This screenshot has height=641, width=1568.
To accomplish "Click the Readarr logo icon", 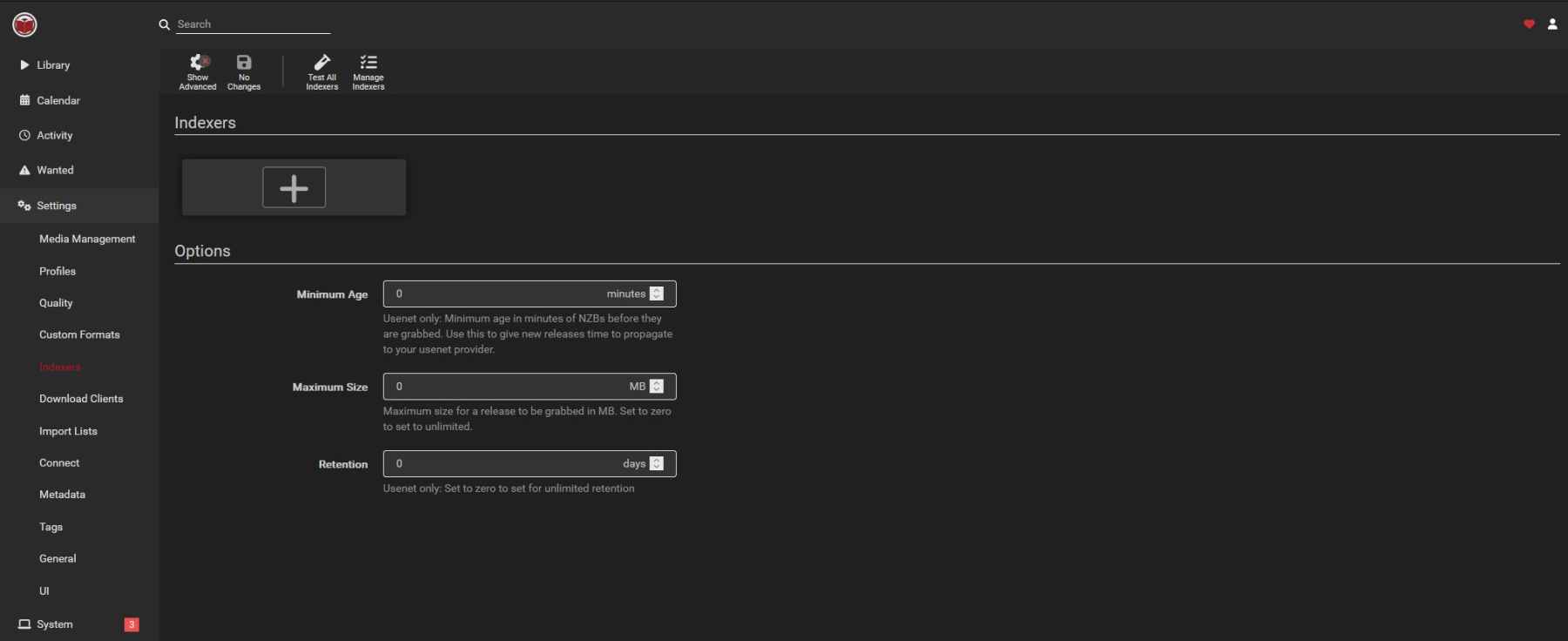I will (x=24, y=25).
